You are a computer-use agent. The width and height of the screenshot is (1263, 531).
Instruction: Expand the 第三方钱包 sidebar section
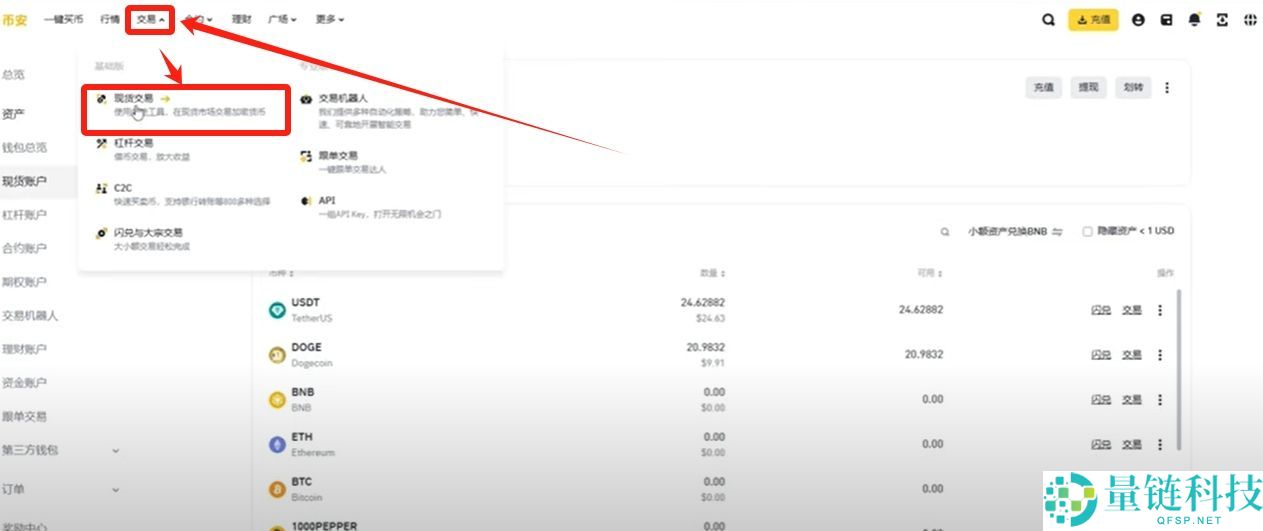point(115,450)
